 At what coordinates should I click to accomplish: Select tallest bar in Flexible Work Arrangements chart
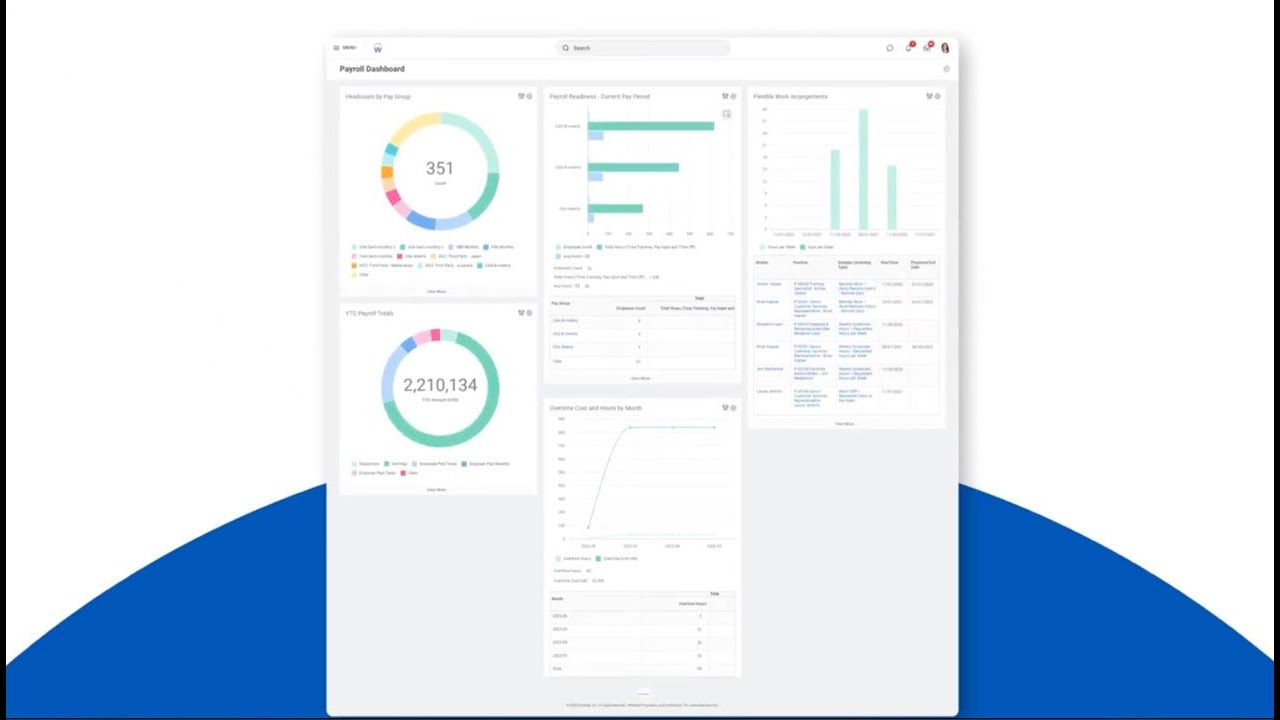[x=863, y=170]
